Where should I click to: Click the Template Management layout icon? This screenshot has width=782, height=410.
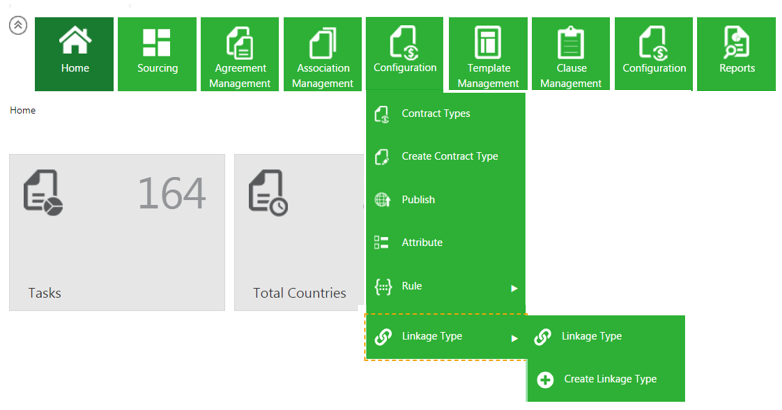(x=488, y=43)
